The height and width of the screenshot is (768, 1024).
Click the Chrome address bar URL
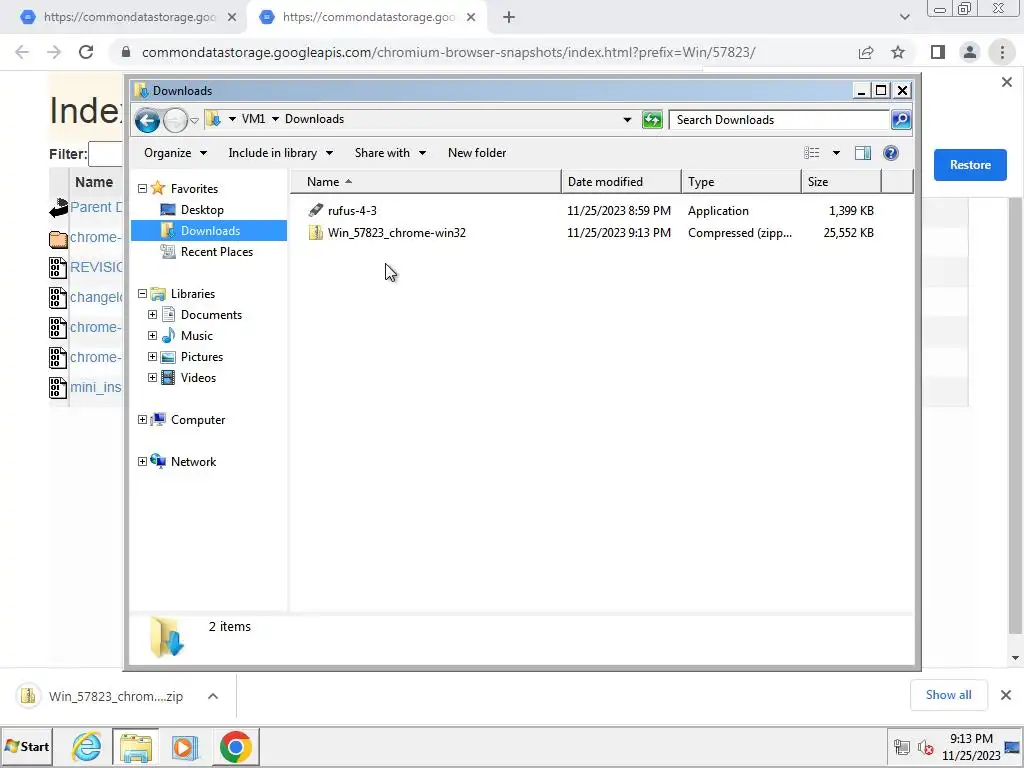coord(448,52)
